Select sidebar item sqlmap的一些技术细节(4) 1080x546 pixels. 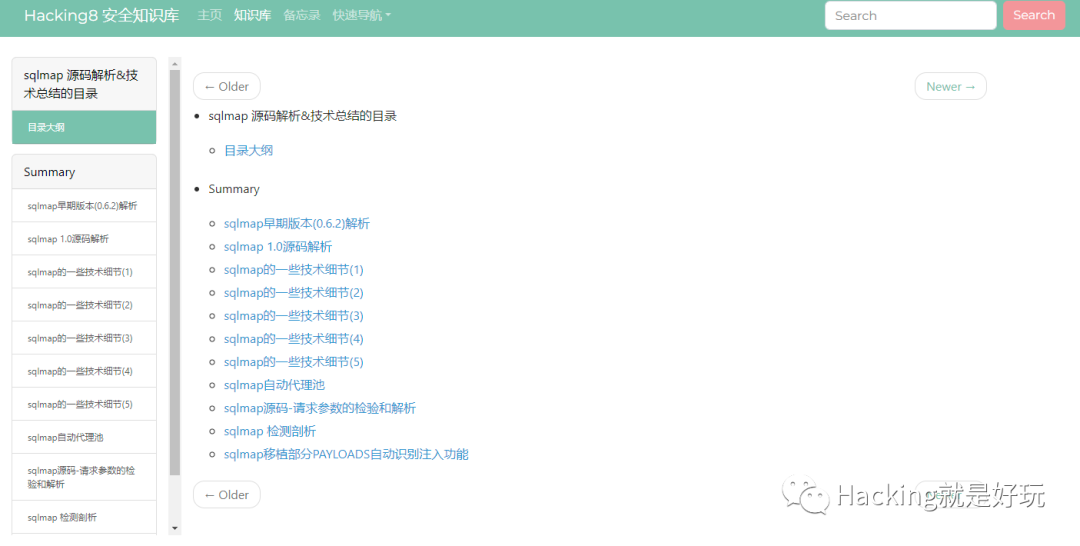[x=84, y=371]
